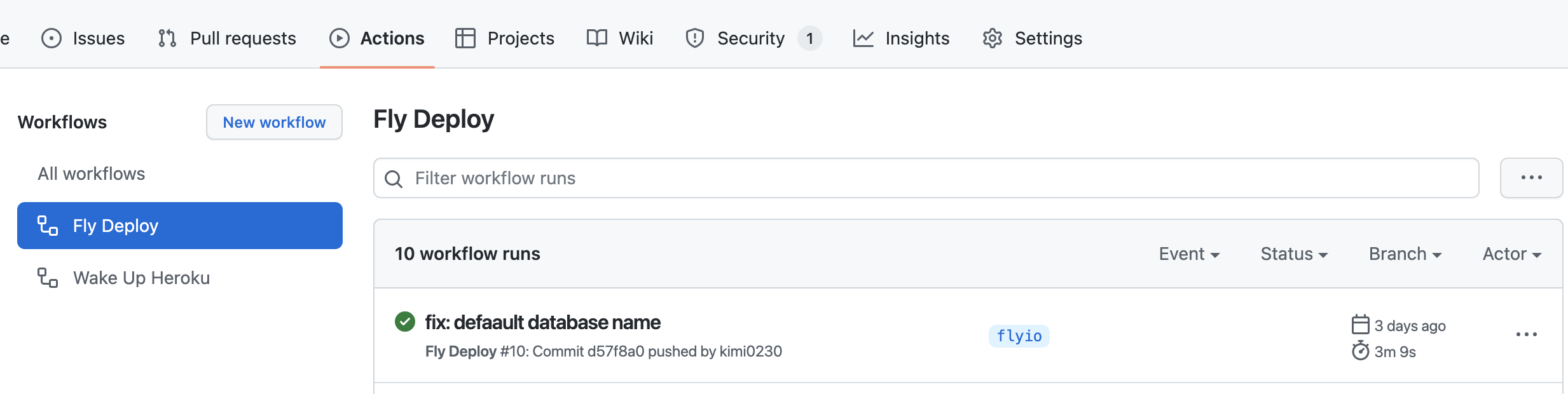This screenshot has width=1568, height=394.
Task: Open the fix: defaault database name run
Action: 543,322
